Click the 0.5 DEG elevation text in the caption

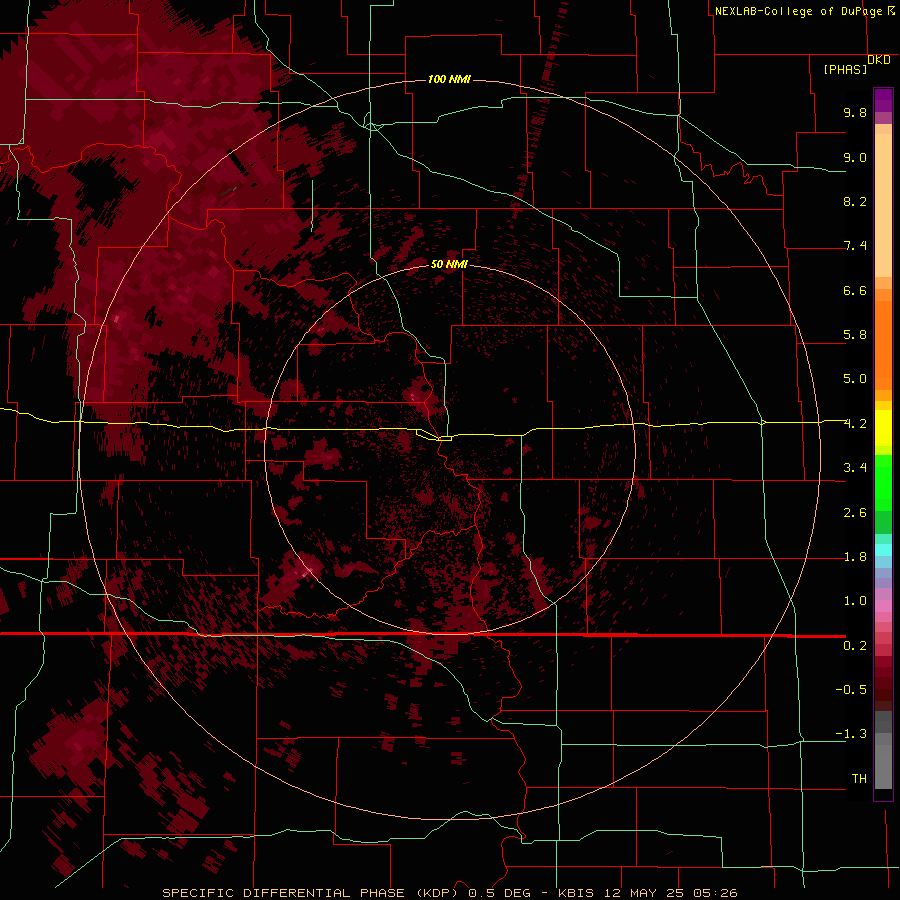click(501, 893)
